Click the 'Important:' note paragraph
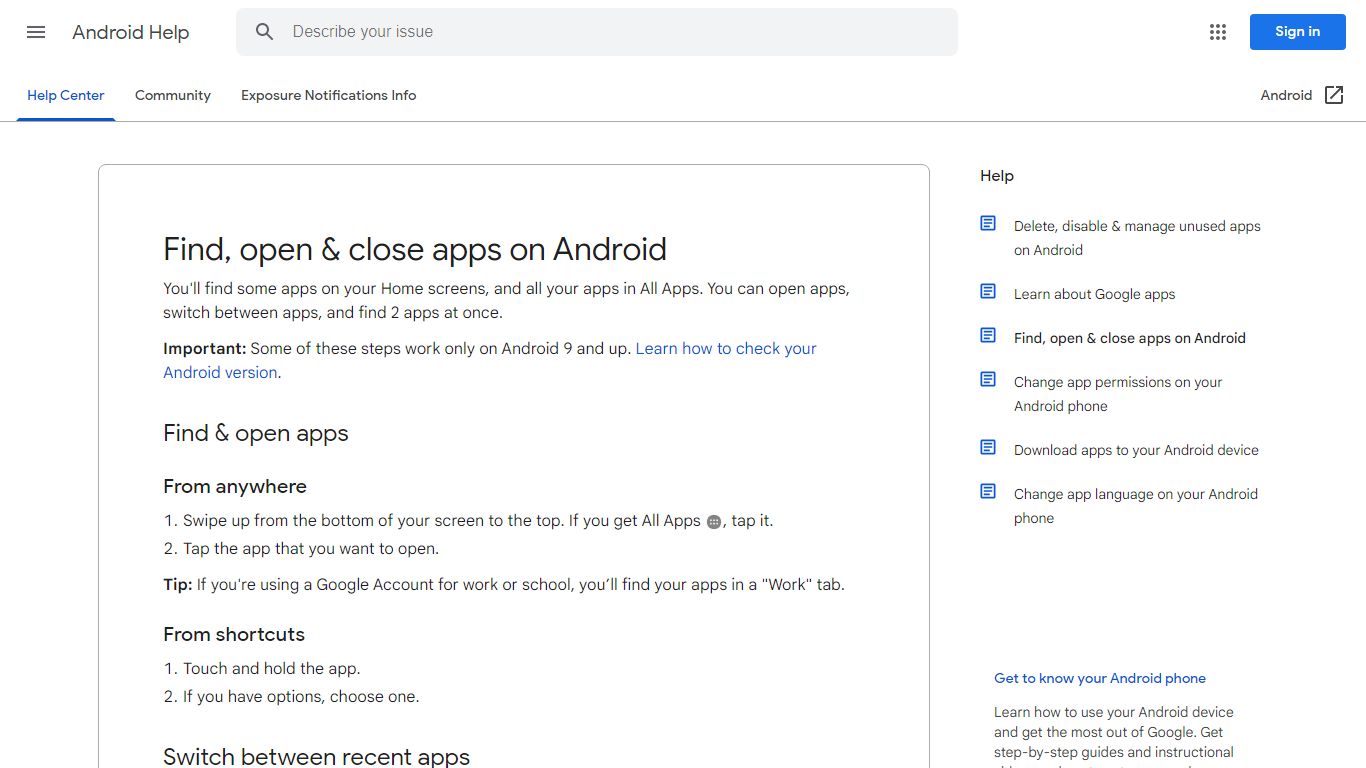 490,360
